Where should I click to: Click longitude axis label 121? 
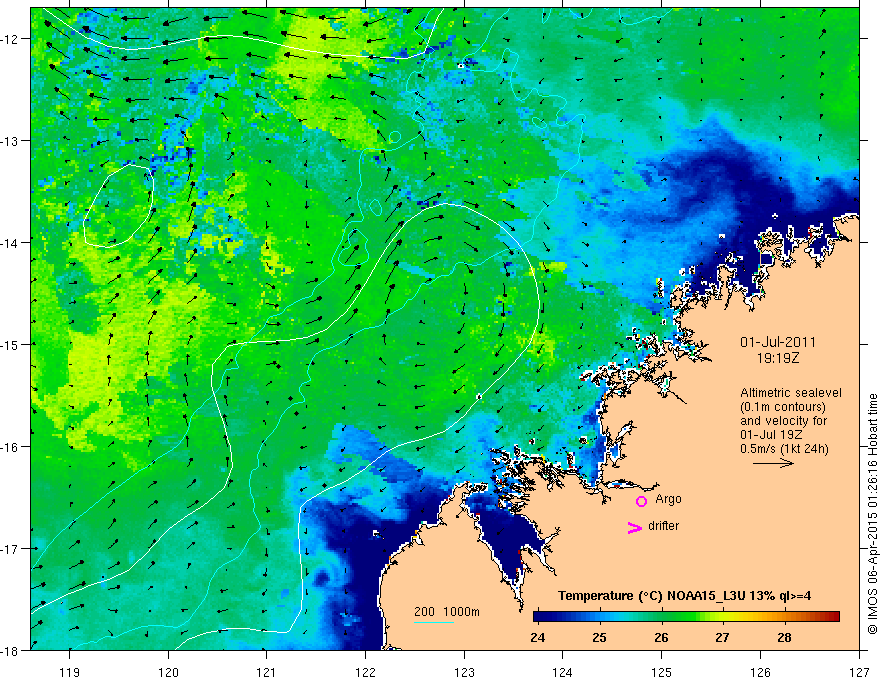[266, 672]
